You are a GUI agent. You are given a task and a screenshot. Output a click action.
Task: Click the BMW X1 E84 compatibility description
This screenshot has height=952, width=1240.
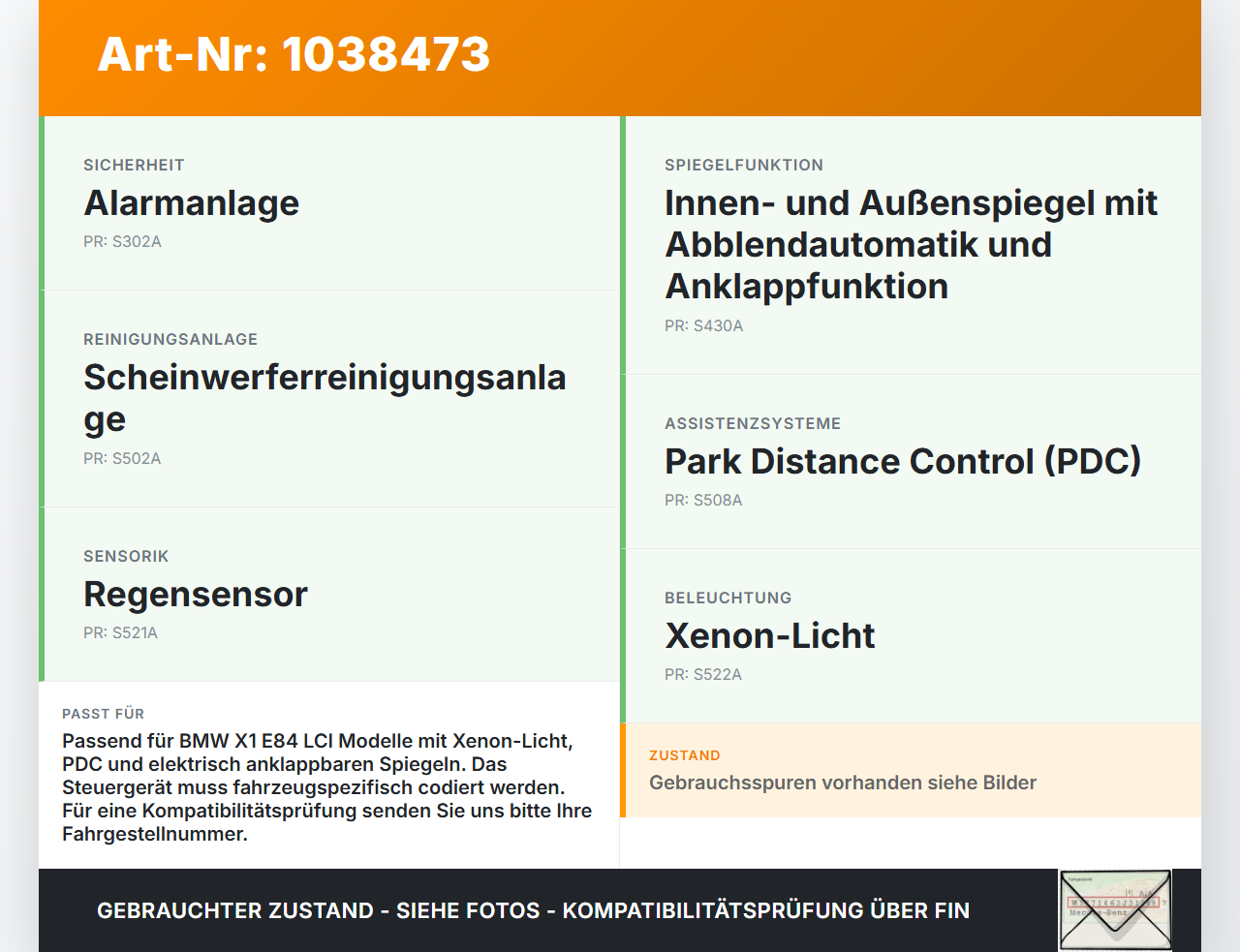[327, 787]
